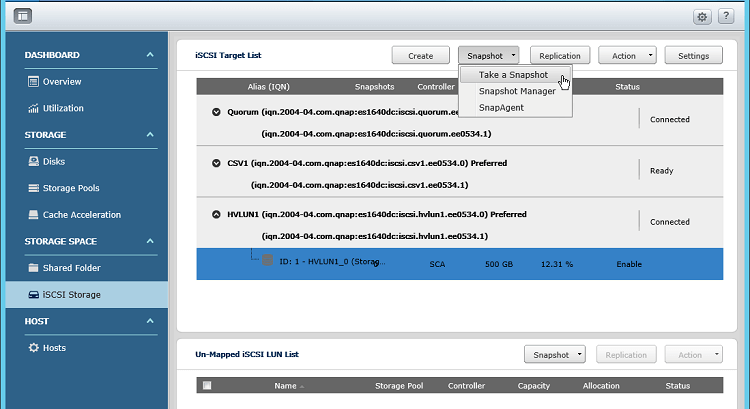Expand the Quorum target entry
Screen dimensions: 750x409
click(x=216, y=112)
